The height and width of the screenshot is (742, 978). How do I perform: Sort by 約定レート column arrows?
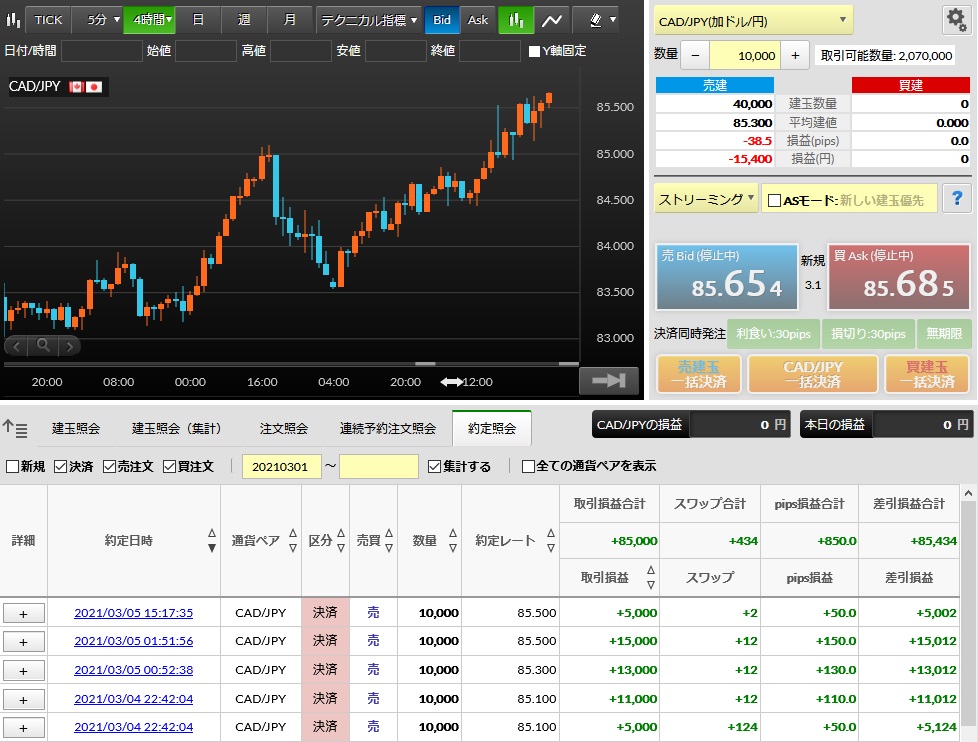tap(551, 541)
